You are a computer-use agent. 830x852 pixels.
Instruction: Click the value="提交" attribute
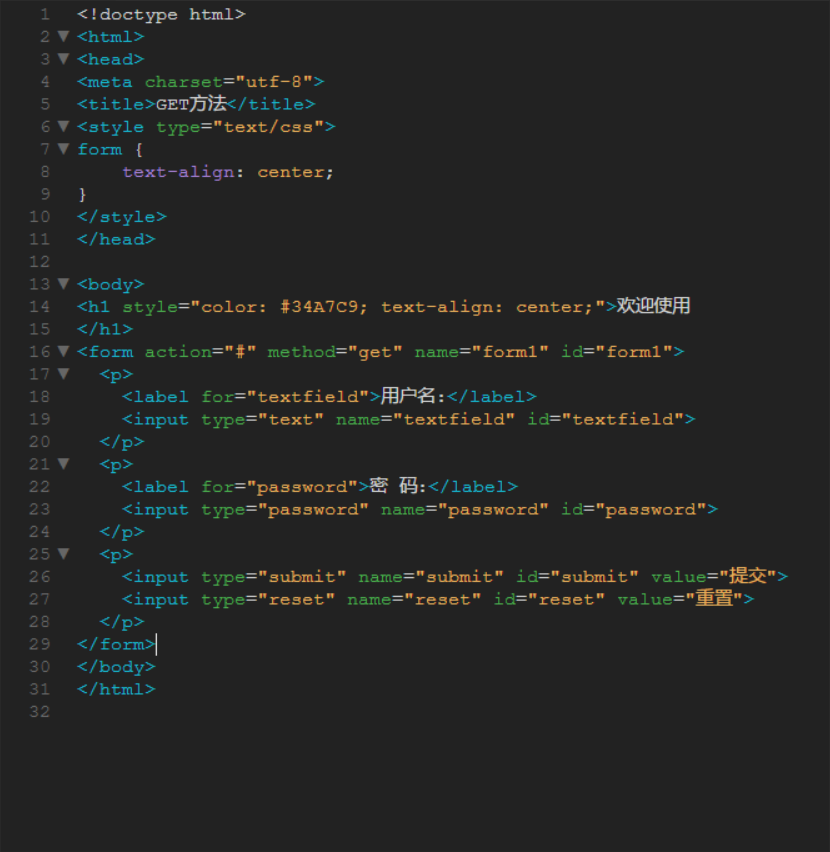click(714, 576)
